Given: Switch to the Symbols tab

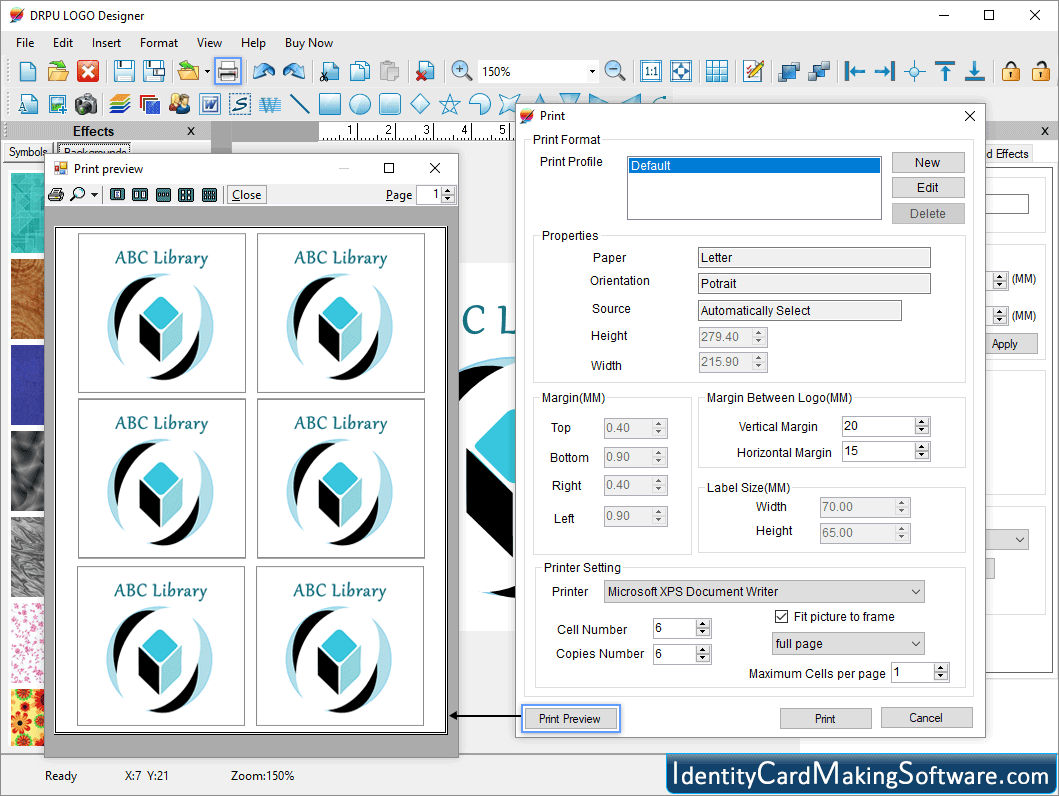Looking at the screenshot, I should 28,152.
